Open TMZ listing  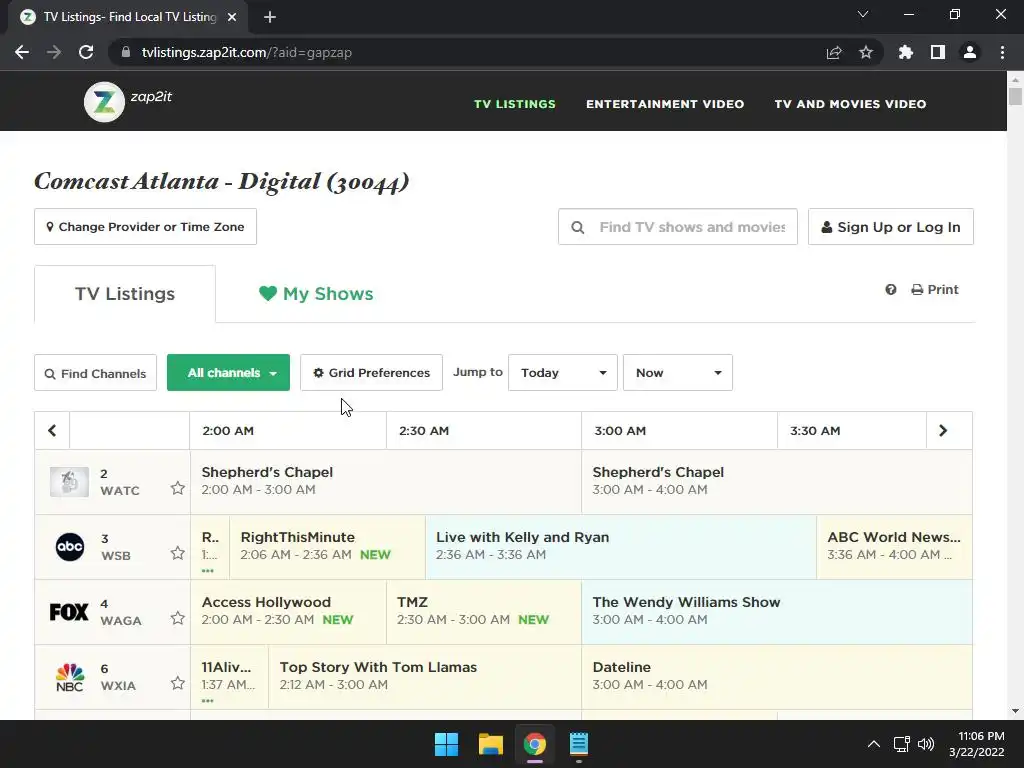pos(484,612)
